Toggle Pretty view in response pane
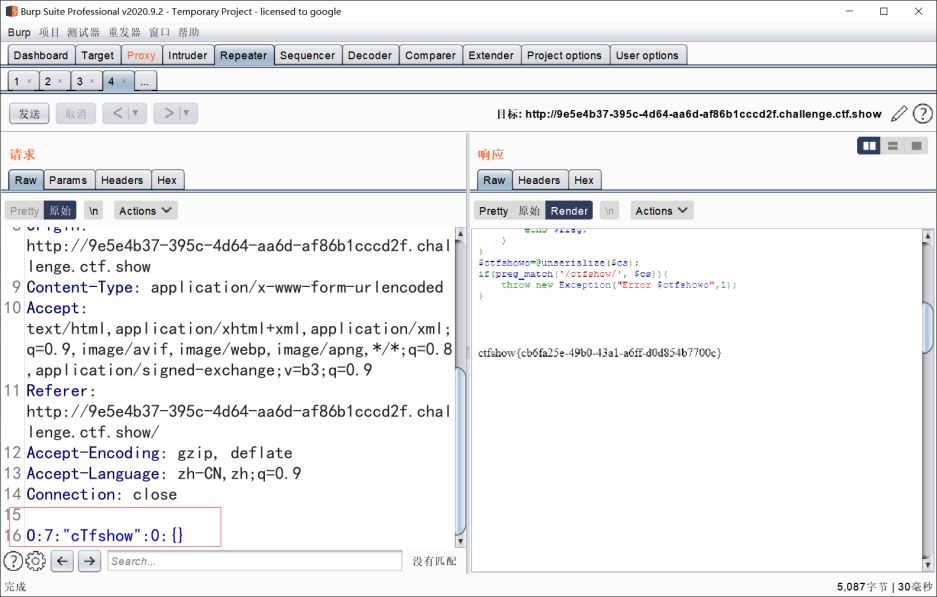This screenshot has height=597, width=937. (494, 211)
